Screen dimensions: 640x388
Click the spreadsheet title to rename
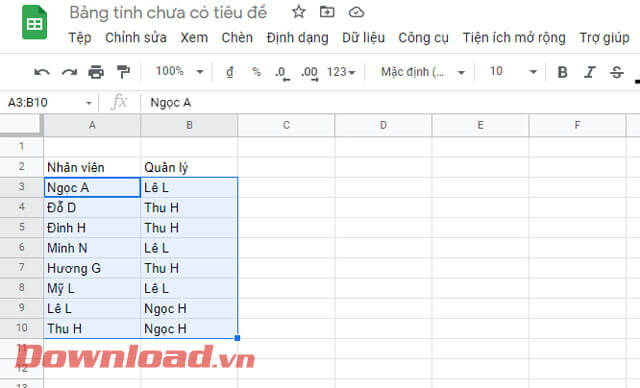pyautogui.click(x=168, y=13)
